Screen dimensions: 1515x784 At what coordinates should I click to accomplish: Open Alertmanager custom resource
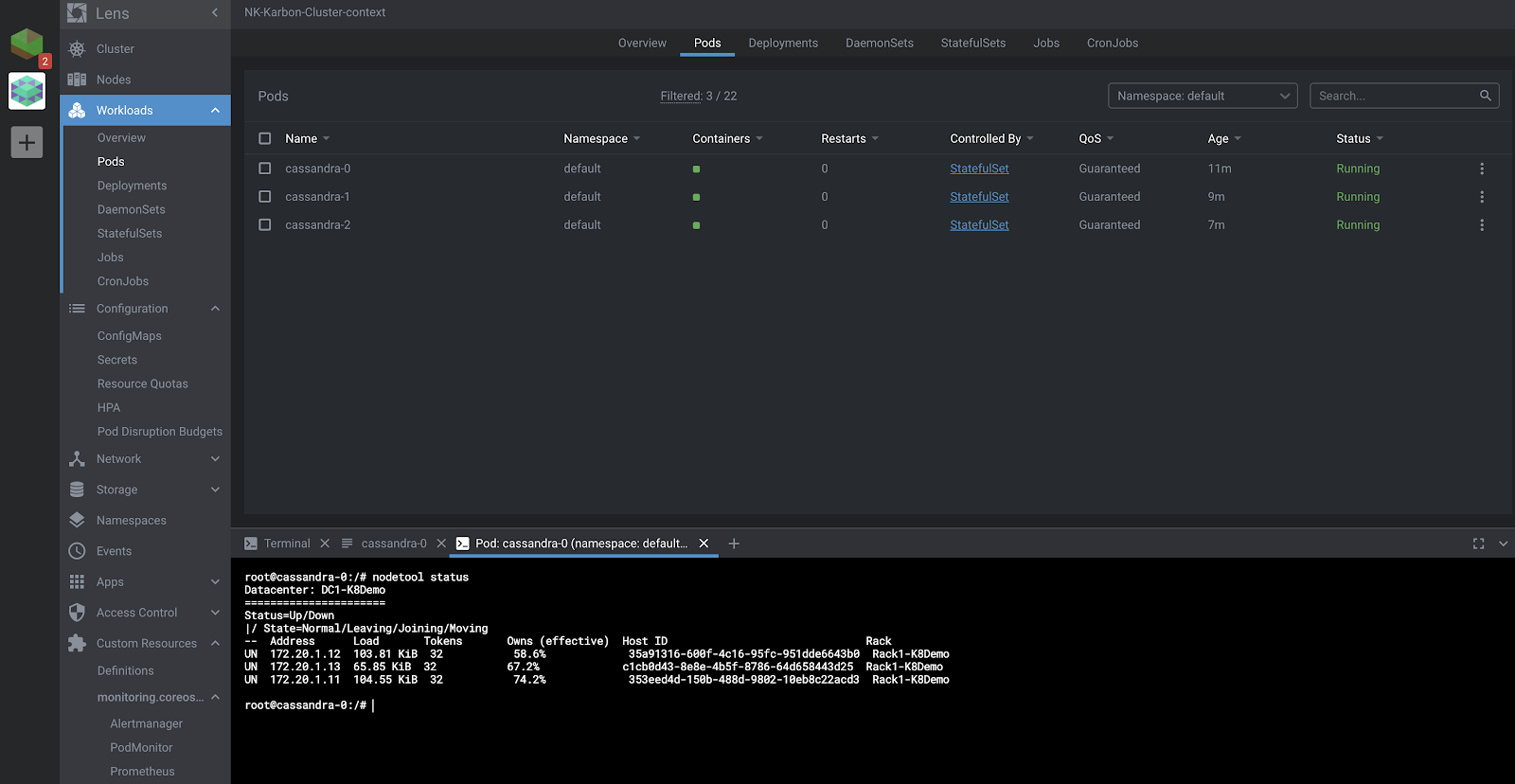click(147, 723)
